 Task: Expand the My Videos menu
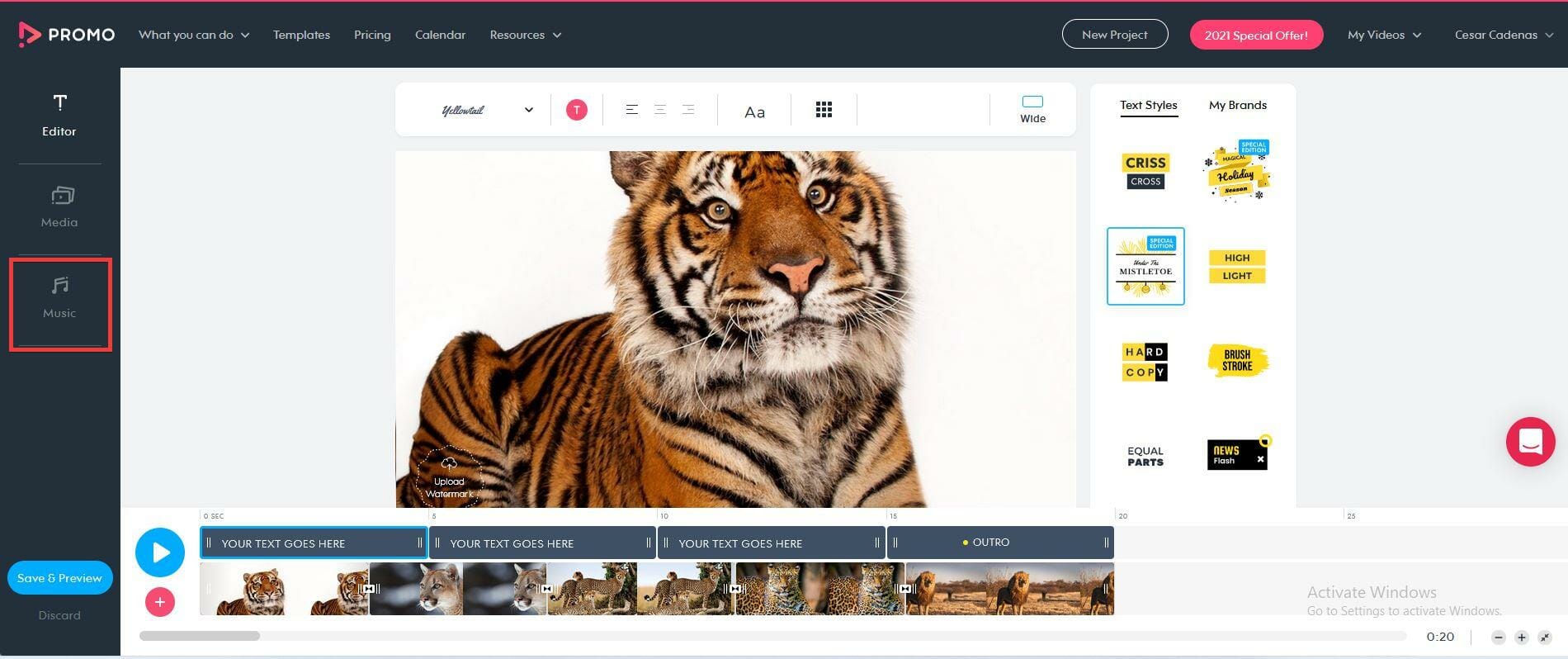(1384, 35)
